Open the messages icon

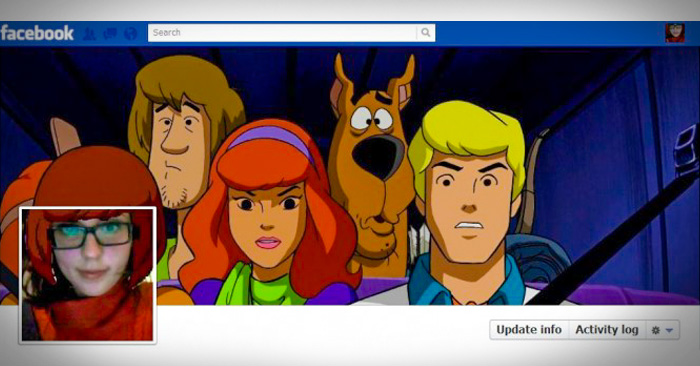pos(110,33)
